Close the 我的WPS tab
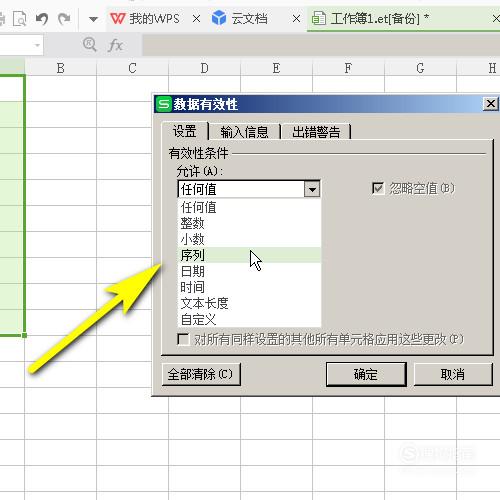500x500 pixels. tap(196, 19)
